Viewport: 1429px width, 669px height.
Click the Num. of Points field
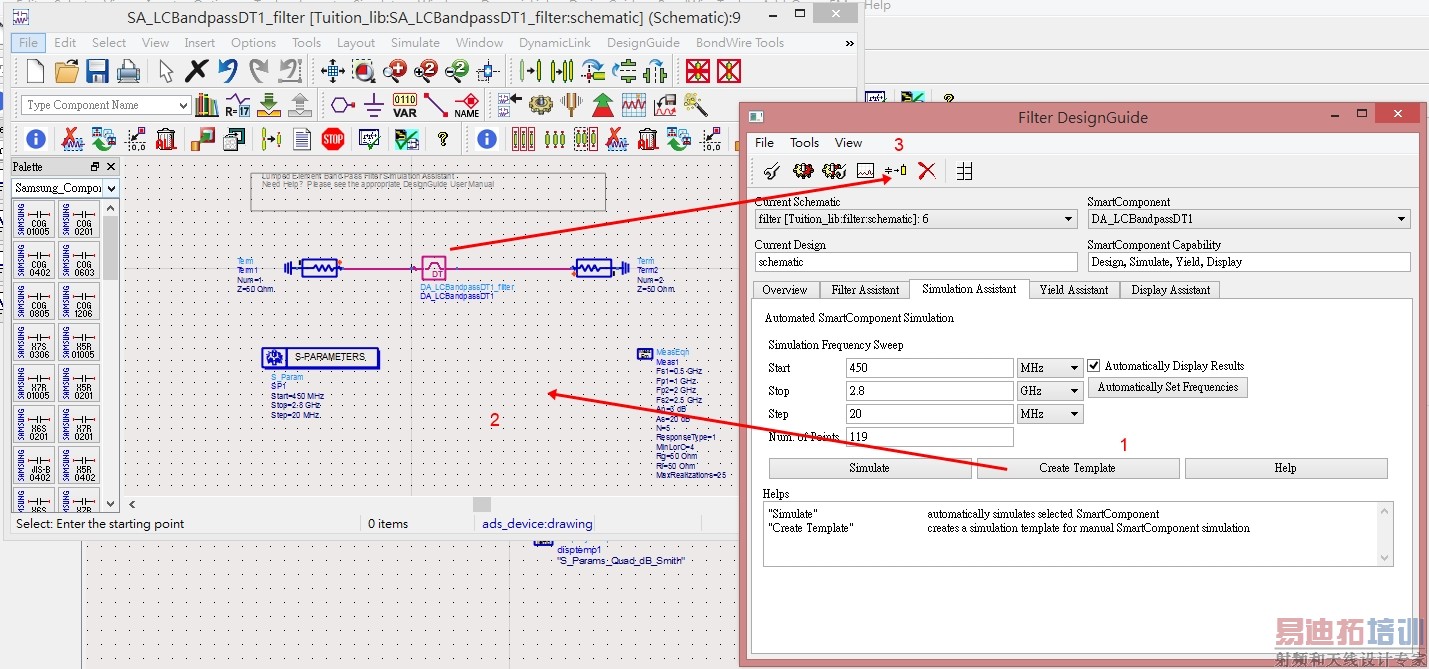(929, 437)
